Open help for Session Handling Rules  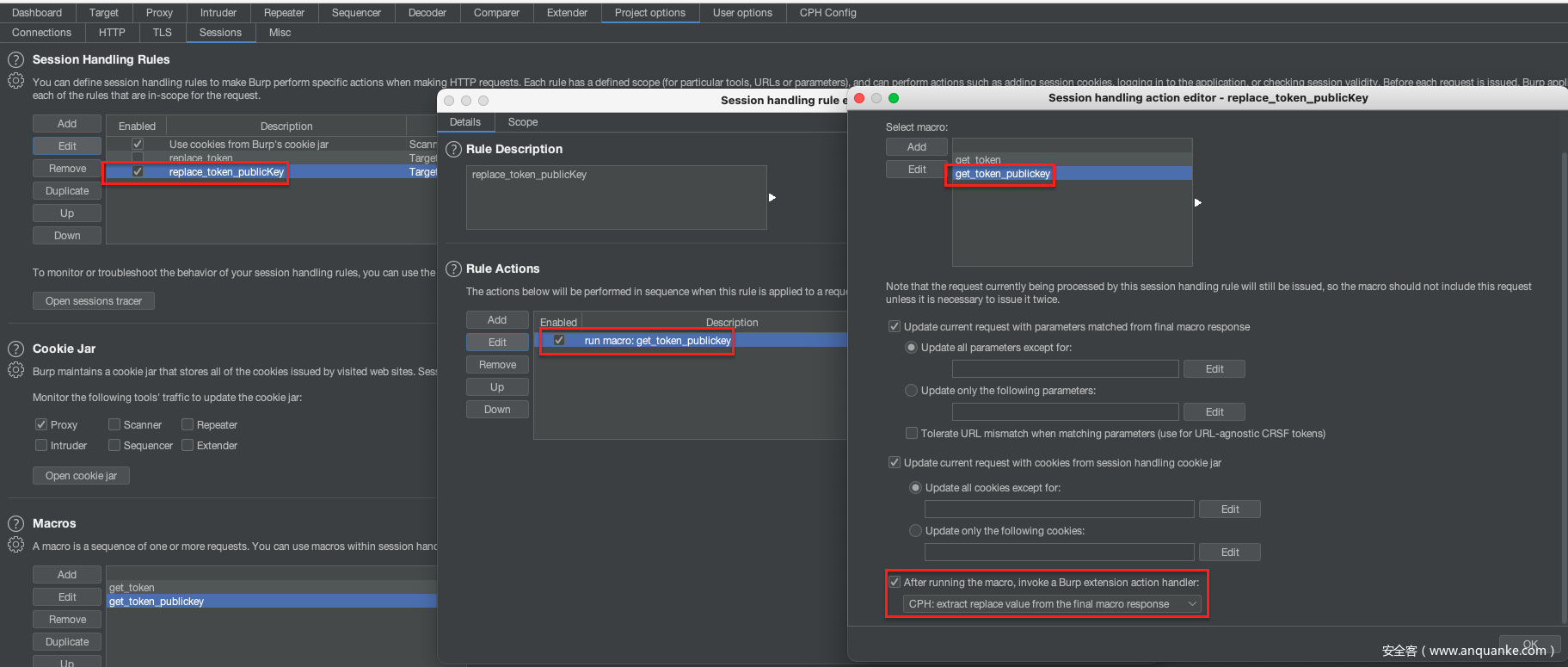tap(15, 60)
